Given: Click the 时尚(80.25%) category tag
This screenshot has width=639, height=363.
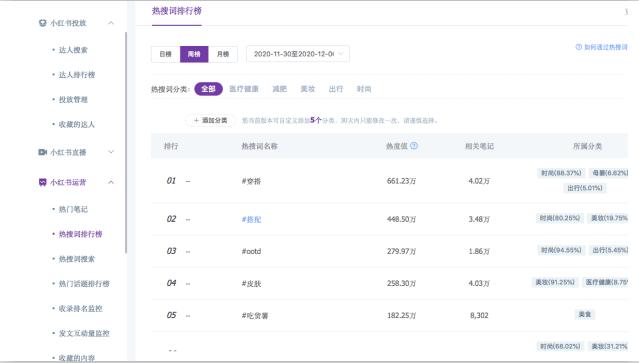Looking at the screenshot, I should click(x=560, y=218).
